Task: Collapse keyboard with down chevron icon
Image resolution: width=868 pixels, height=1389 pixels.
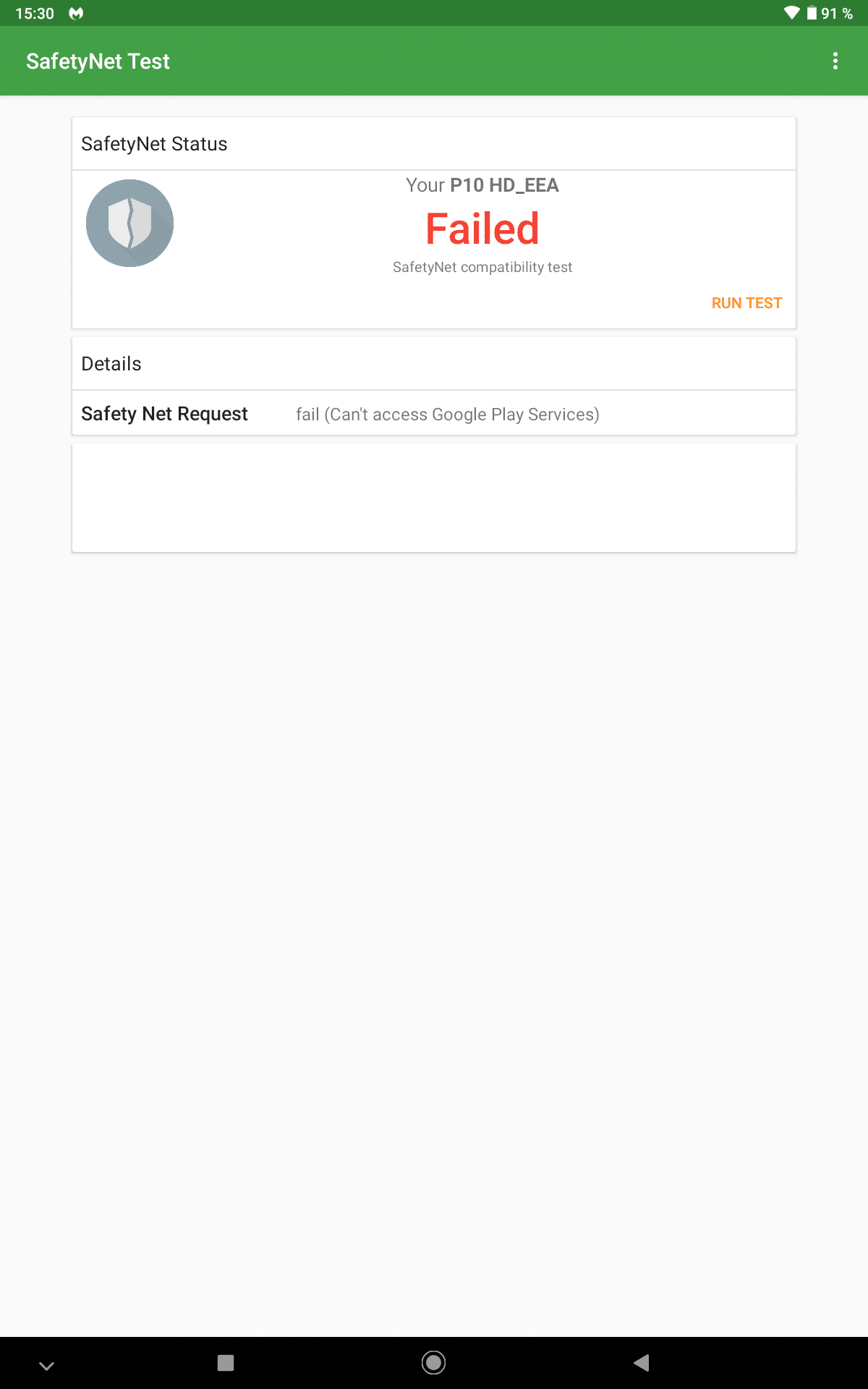Action: click(46, 1365)
